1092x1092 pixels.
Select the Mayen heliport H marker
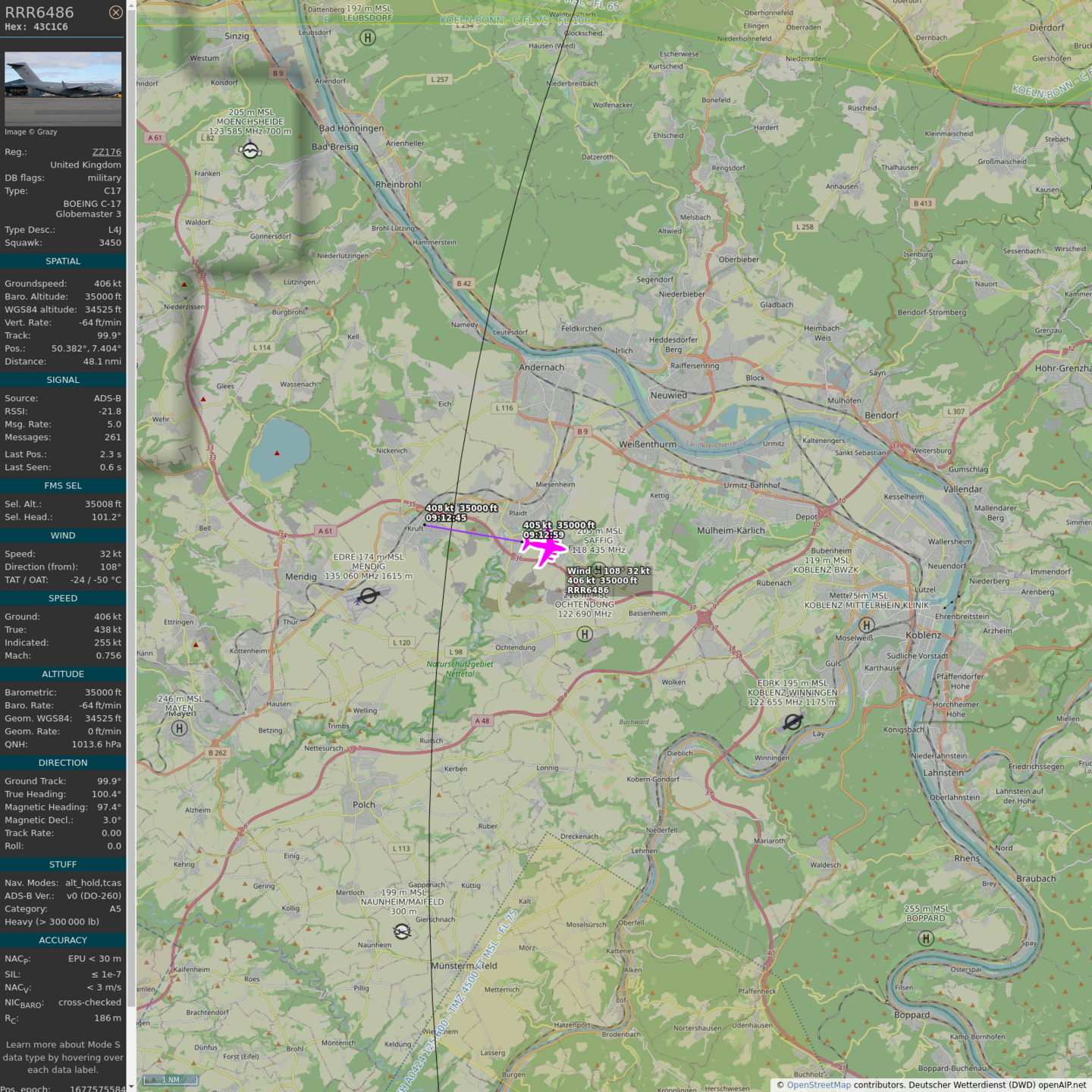click(x=179, y=728)
